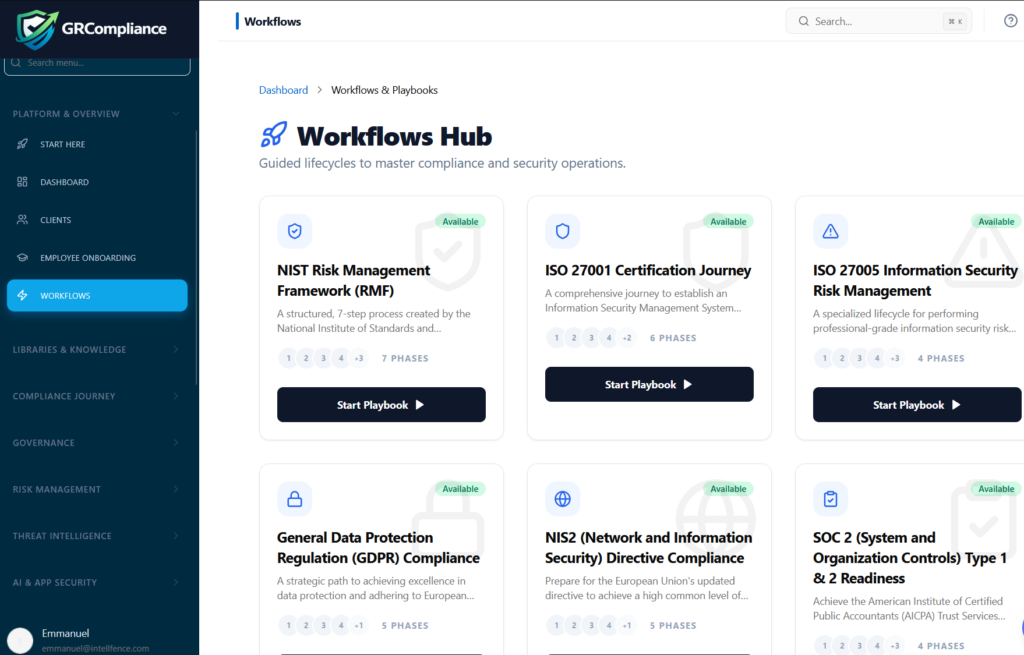
Task: Open Employee Onboarding in the sidebar
Action: pyautogui.click(x=87, y=258)
